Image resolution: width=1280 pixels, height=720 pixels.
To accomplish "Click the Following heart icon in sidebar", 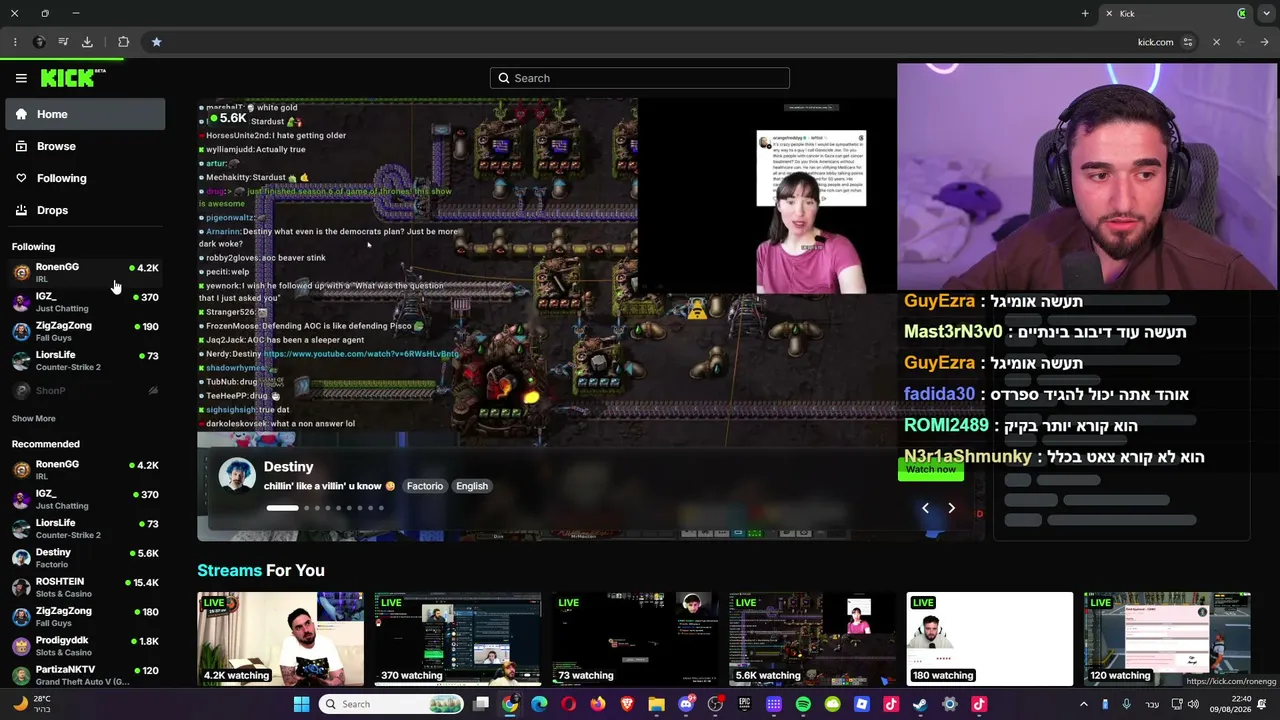I will (x=21, y=178).
